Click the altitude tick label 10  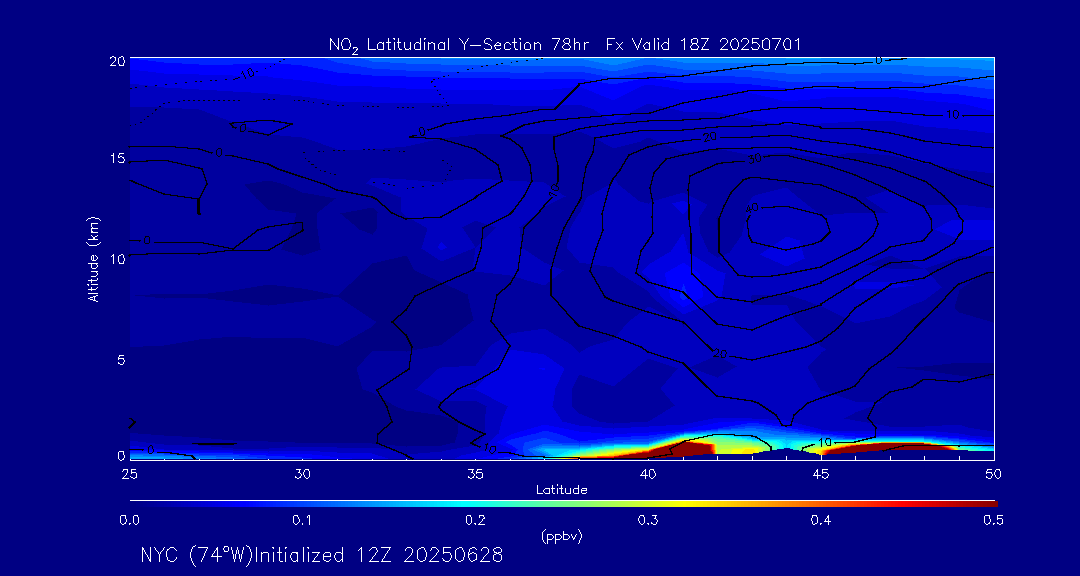(x=116, y=258)
